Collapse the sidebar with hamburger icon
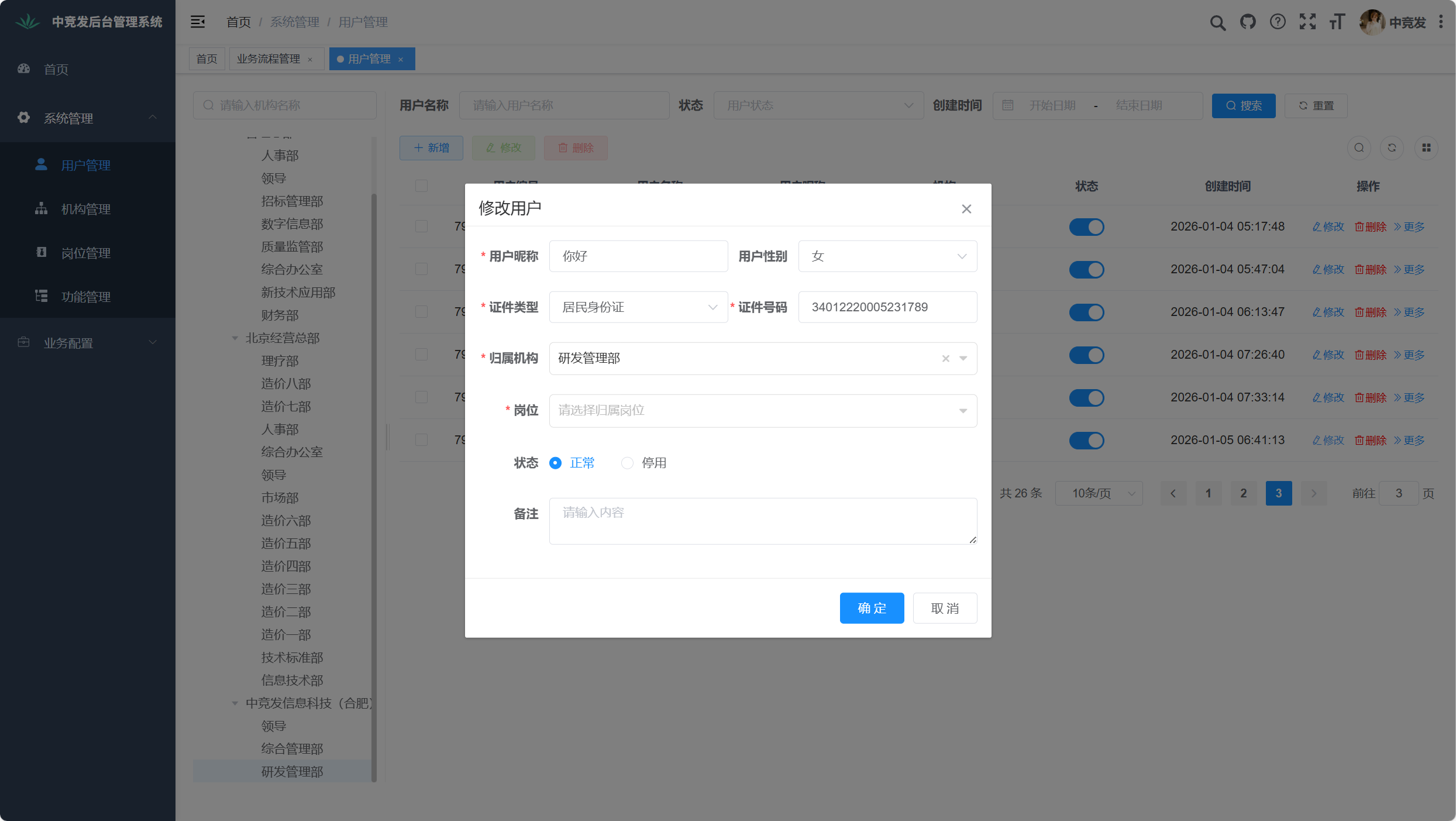The image size is (1456, 821). (198, 22)
